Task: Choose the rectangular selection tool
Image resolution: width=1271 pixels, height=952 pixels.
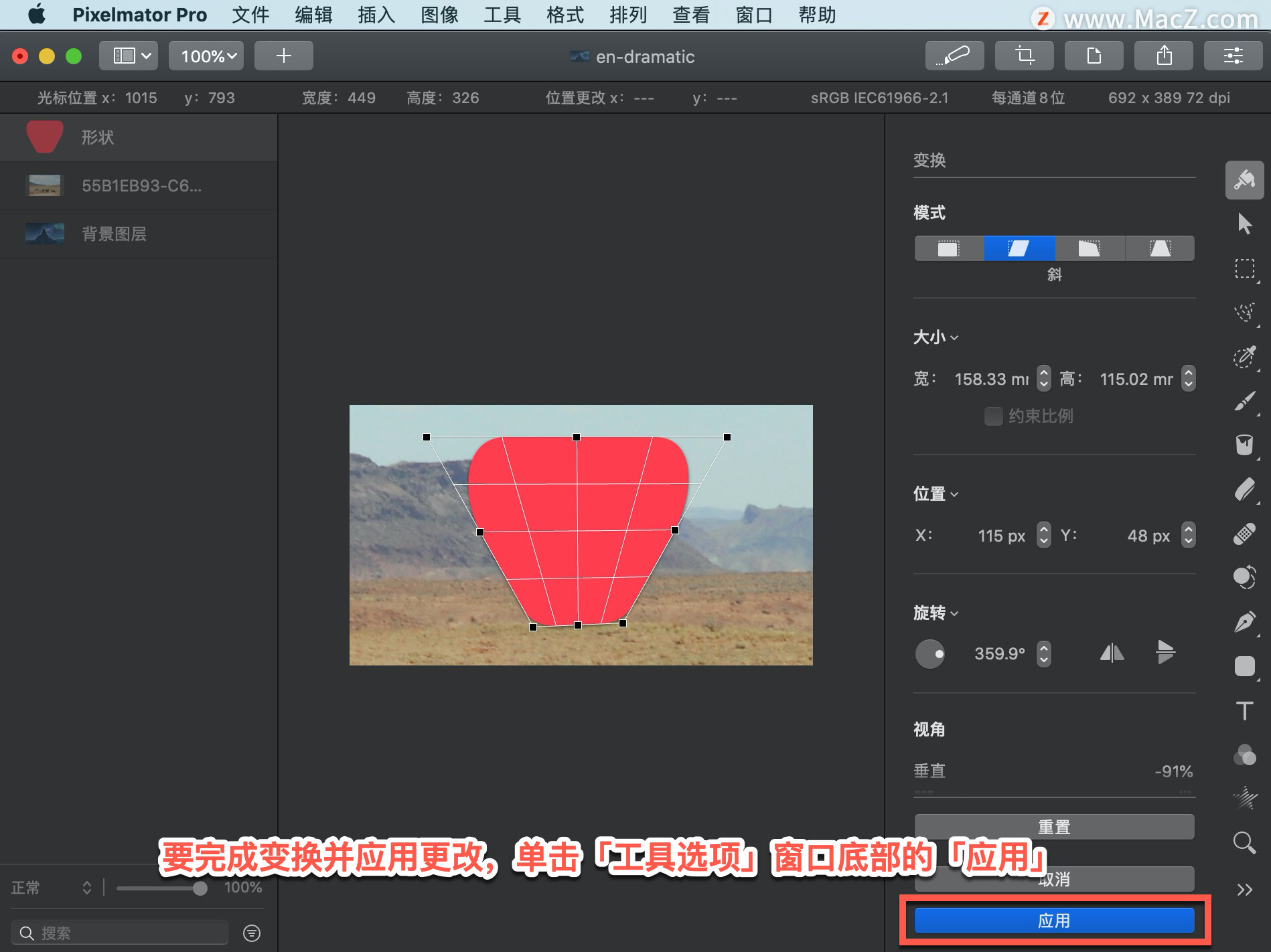Action: [1244, 268]
